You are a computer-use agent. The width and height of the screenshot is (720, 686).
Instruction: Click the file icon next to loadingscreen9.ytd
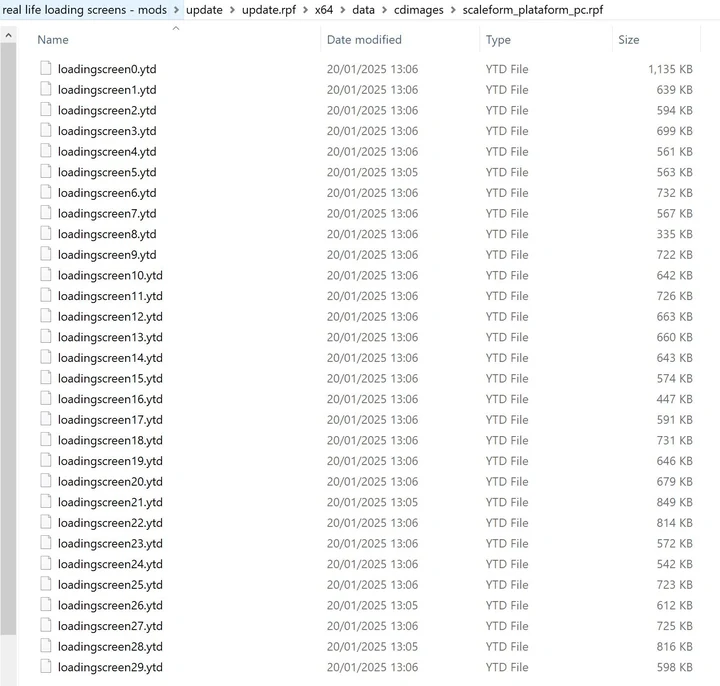point(45,254)
